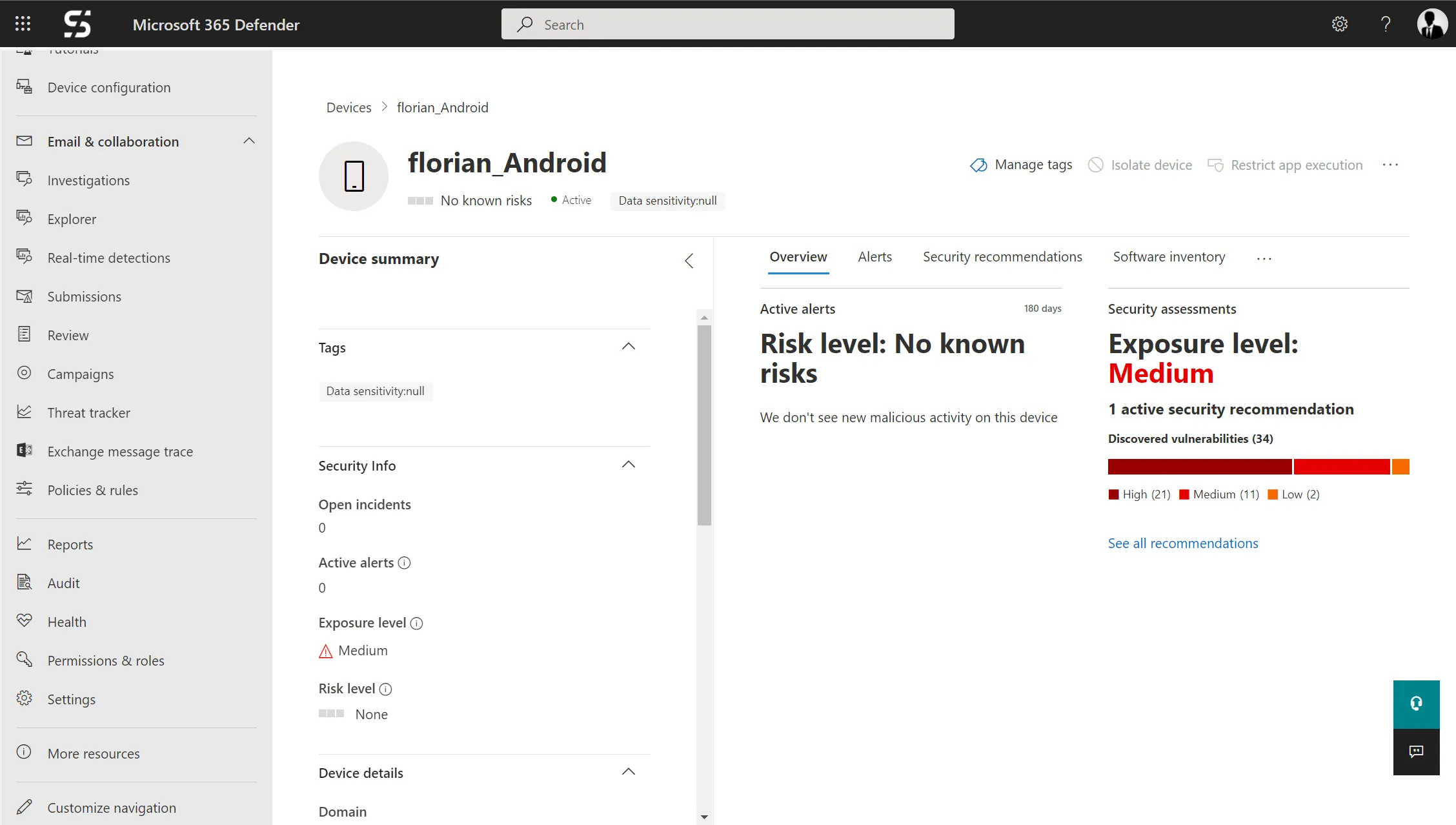Open the app launcher waffle icon
The image size is (1456, 825).
(23, 24)
